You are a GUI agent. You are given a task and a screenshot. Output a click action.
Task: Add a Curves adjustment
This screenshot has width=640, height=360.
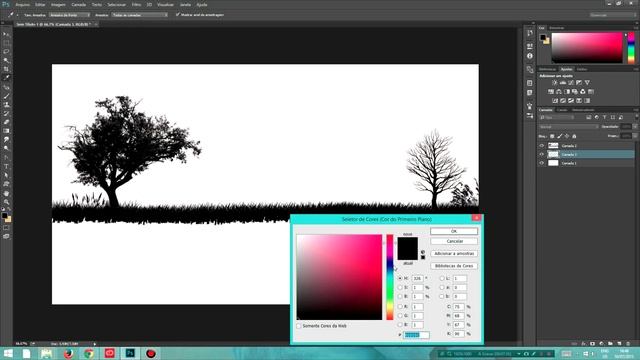tap(571, 83)
